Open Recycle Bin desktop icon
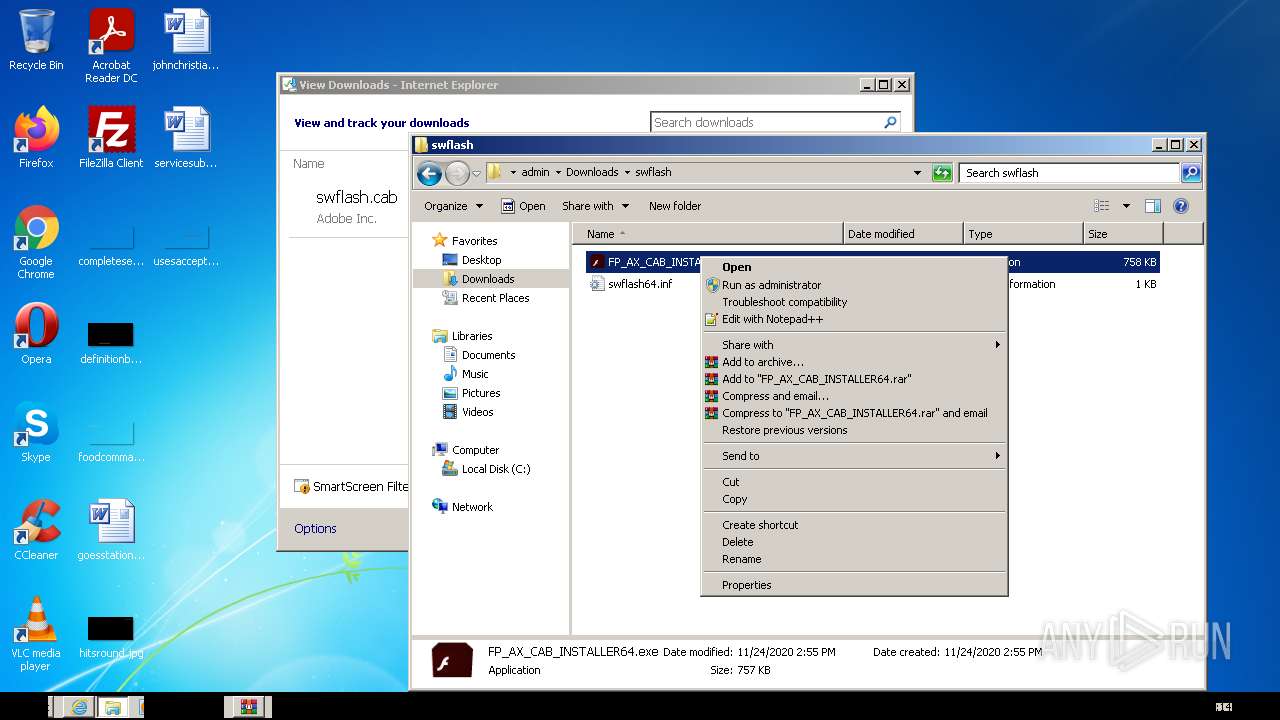1280x720 pixels. click(36, 40)
